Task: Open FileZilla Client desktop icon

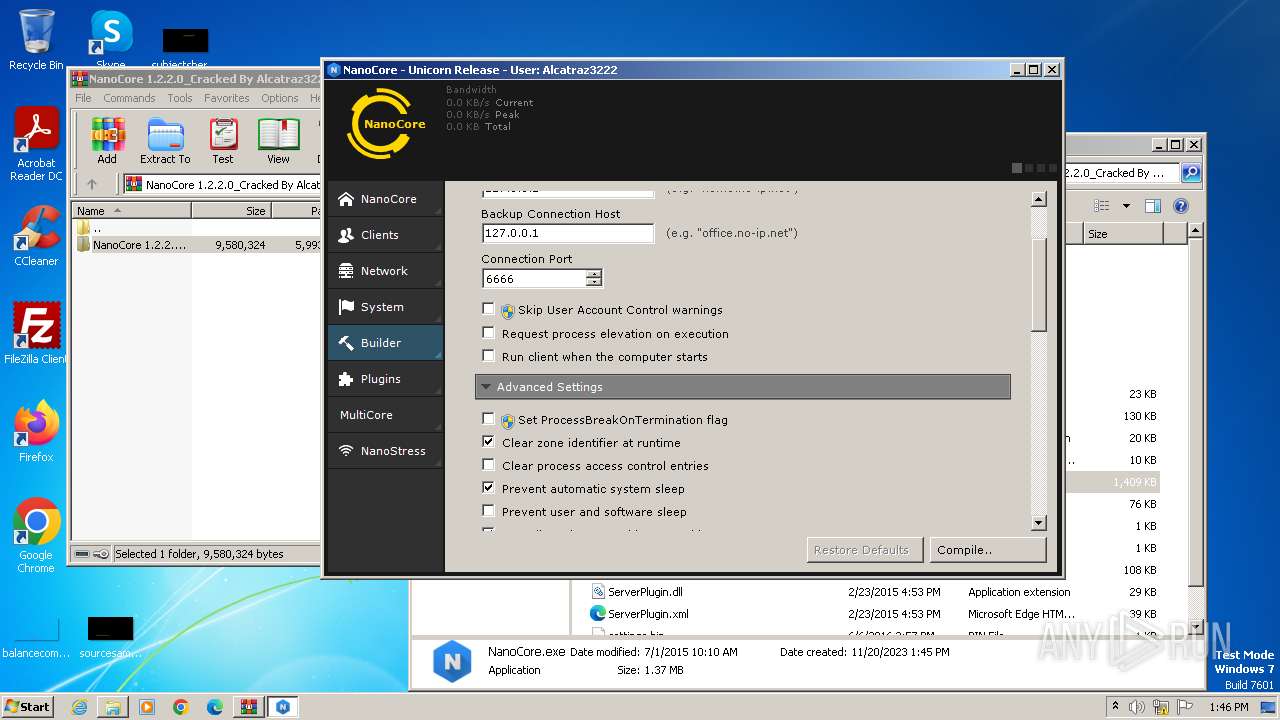Action: 36,333
